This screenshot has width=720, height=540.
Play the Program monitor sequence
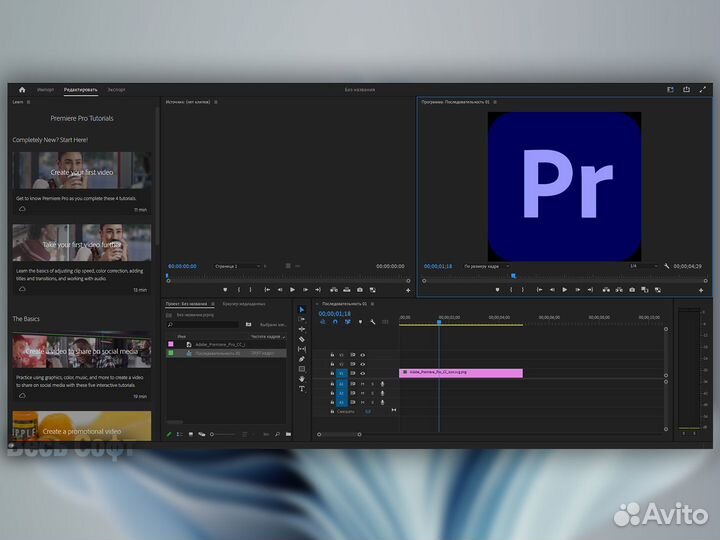[564, 290]
